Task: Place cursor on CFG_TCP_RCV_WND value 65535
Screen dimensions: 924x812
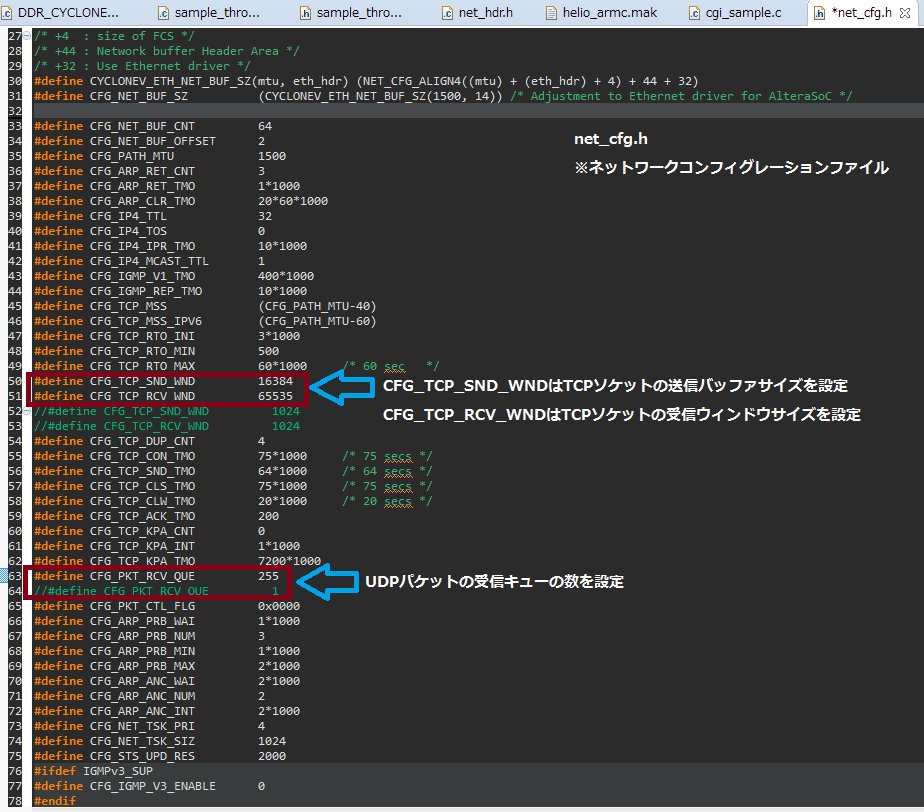Action: pyautogui.click(x=275, y=396)
